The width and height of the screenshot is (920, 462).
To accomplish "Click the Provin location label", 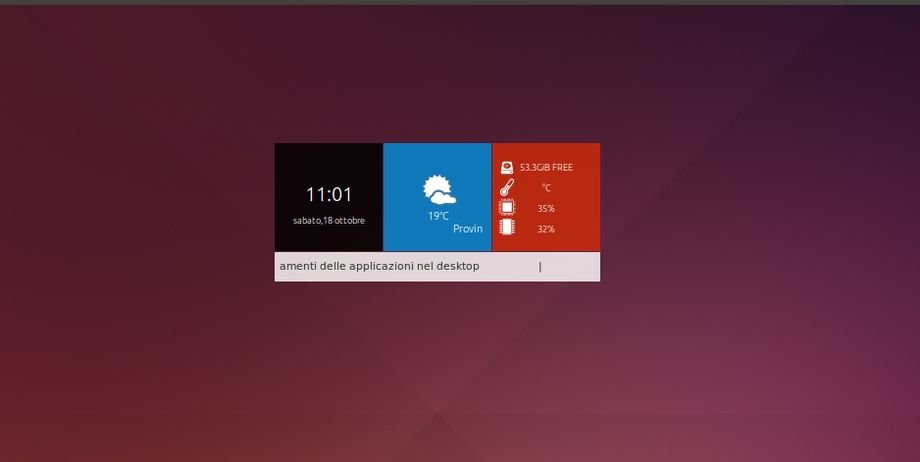I will pos(468,228).
